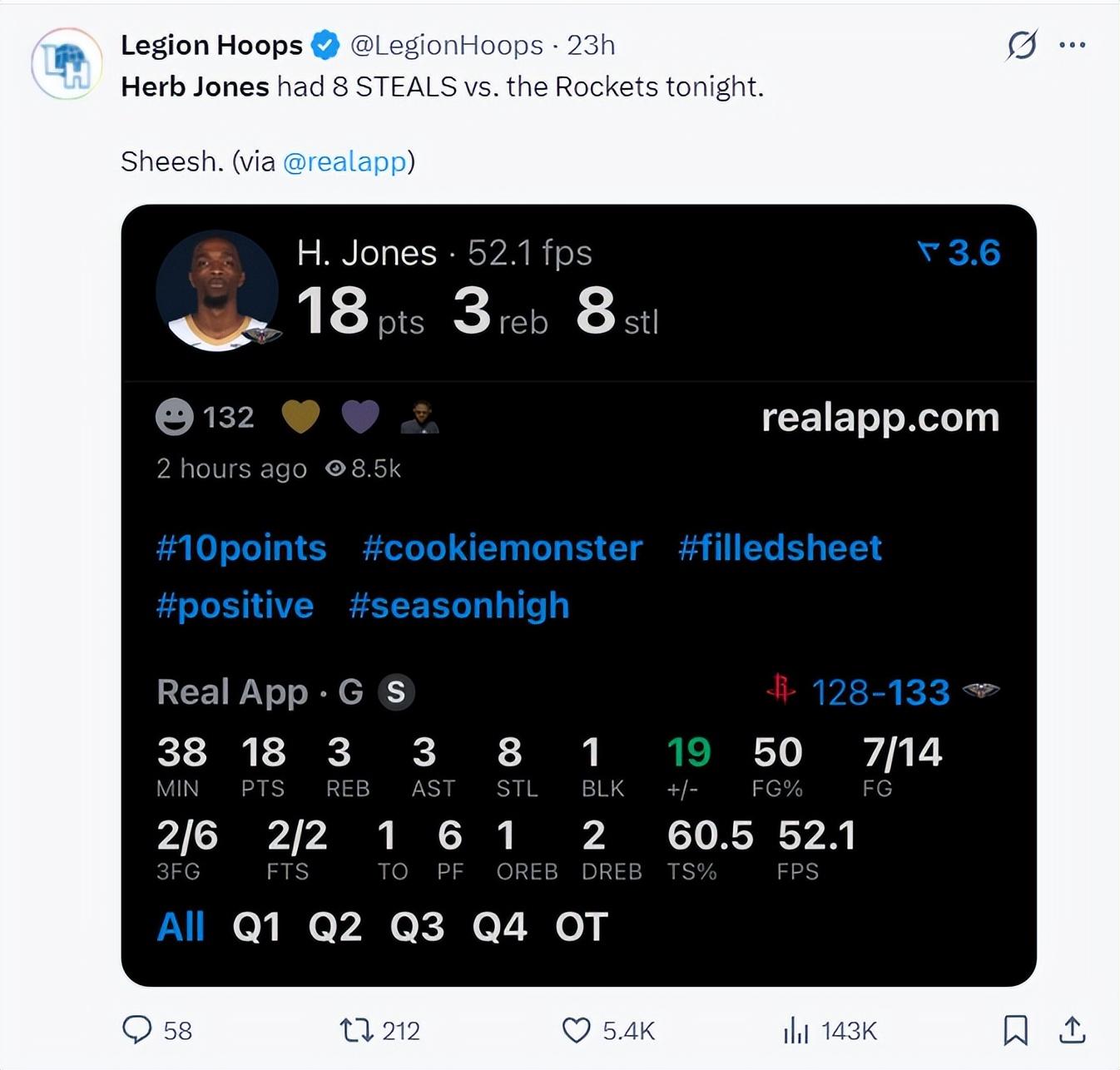Switch to the Q3 stats tab
1120x1070 pixels.
point(417,926)
